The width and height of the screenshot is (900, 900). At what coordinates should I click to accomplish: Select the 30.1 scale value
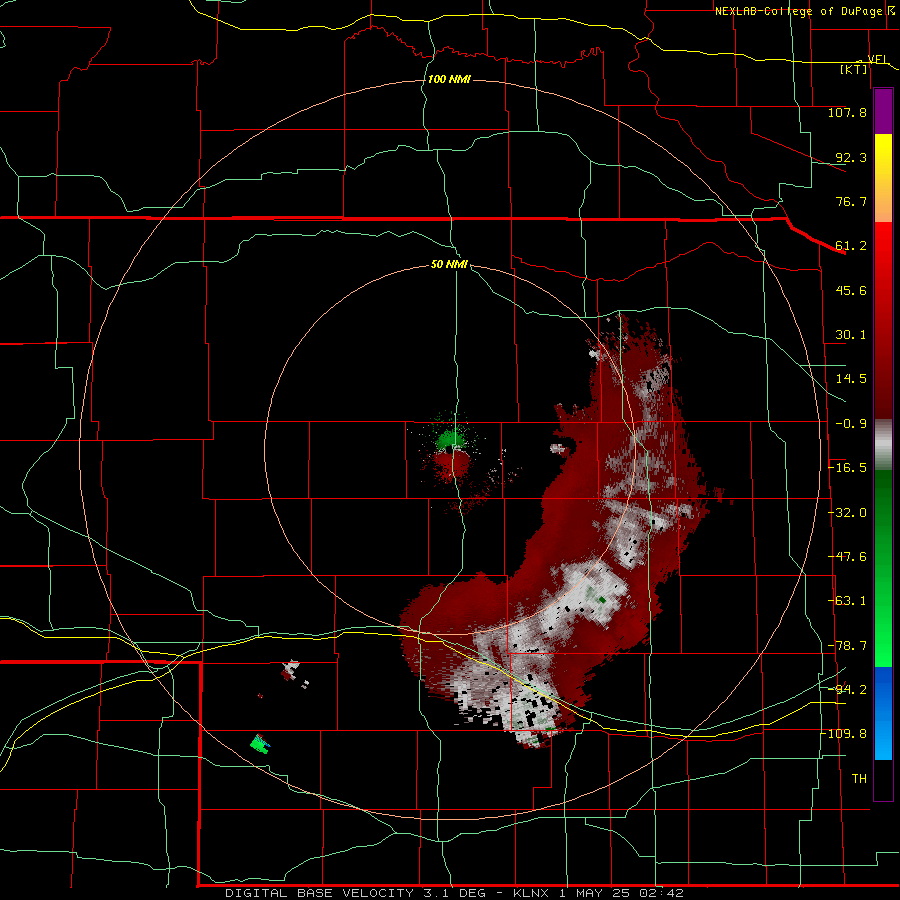pos(851,335)
